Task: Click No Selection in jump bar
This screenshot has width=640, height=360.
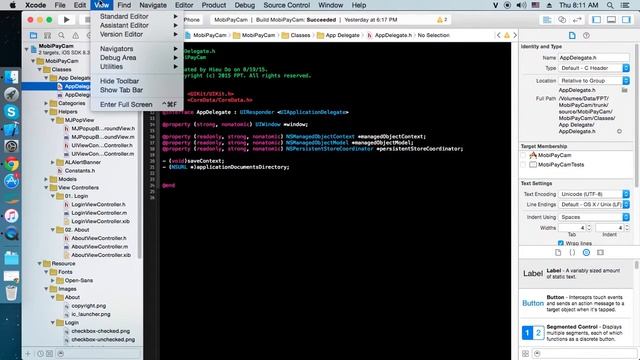Action: coord(433,35)
